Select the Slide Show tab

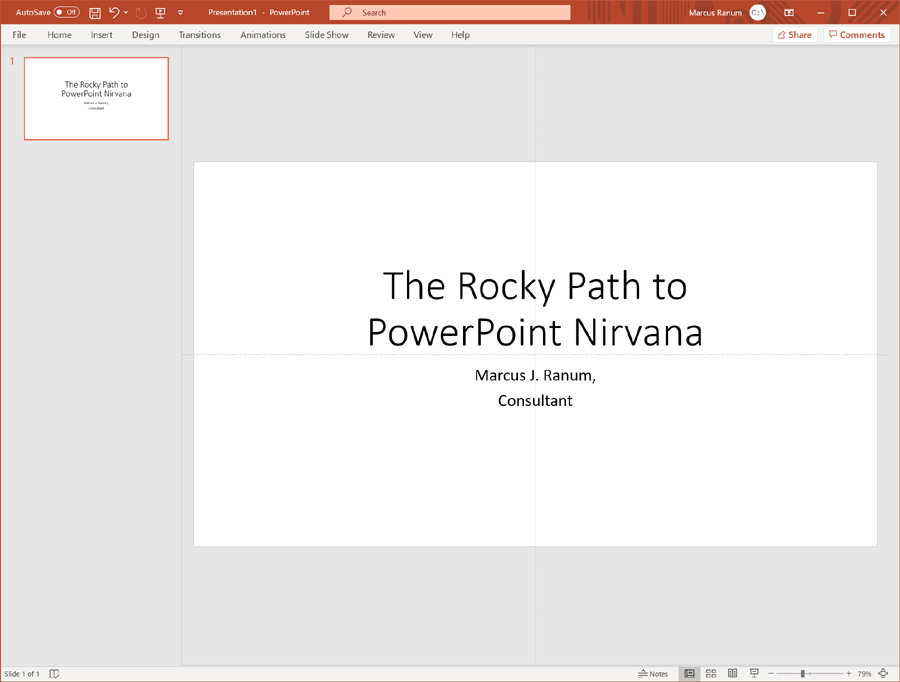point(327,35)
